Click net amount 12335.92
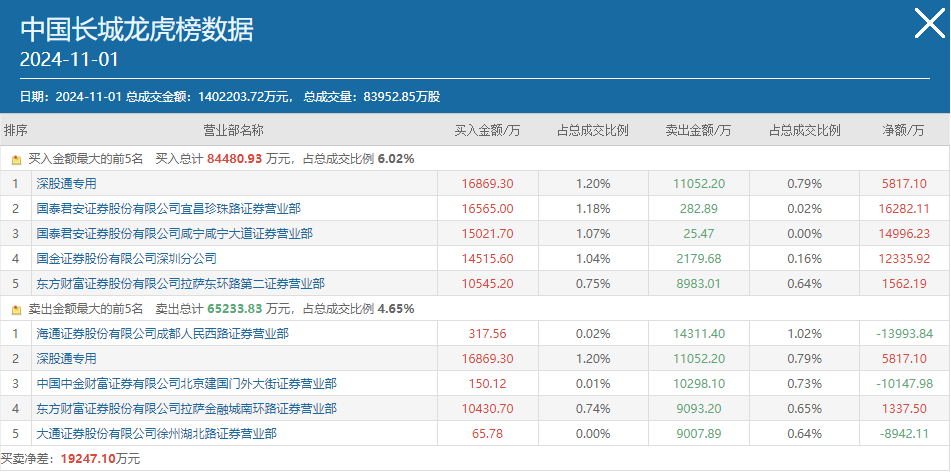951x476 pixels. 904,259
